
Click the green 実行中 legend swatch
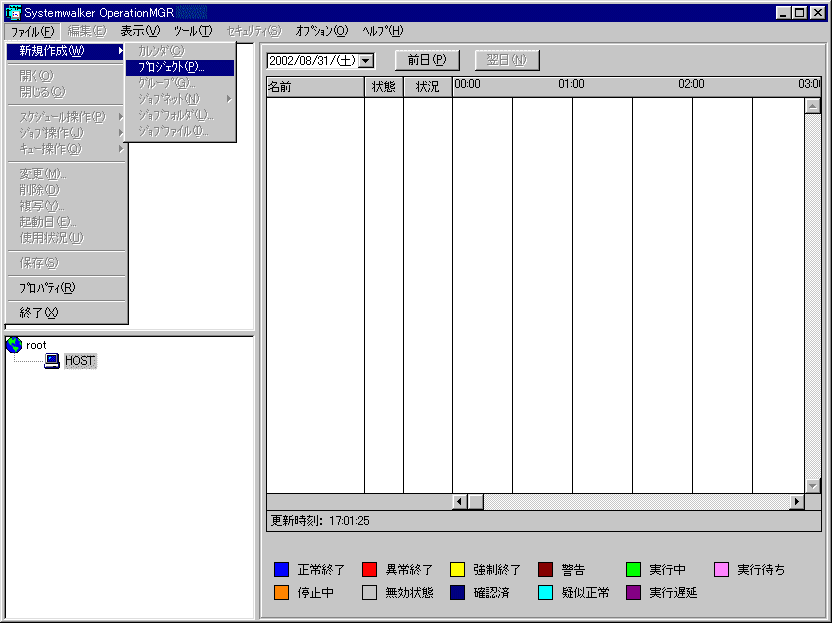(634, 569)
